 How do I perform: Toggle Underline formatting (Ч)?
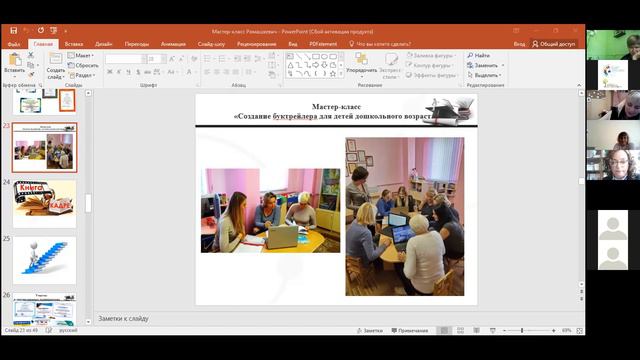tap(129, 72)
